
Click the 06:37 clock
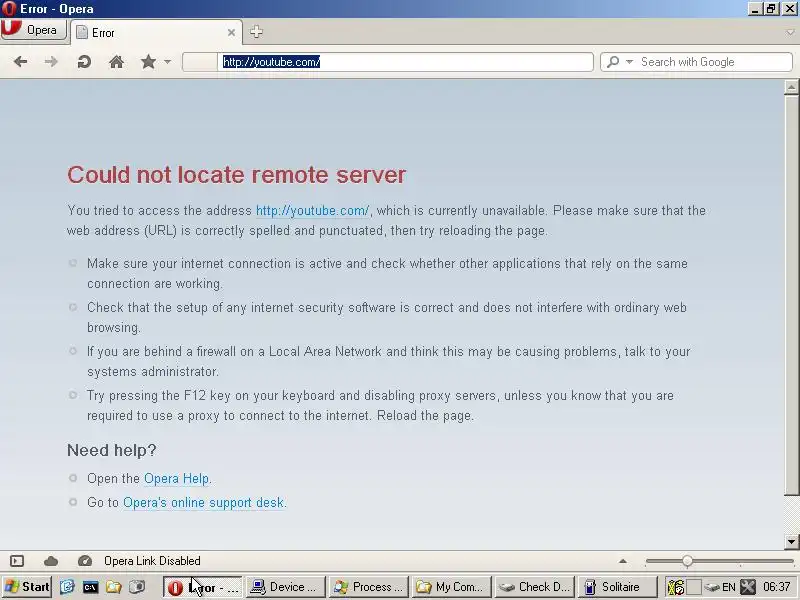click(777, 587)
